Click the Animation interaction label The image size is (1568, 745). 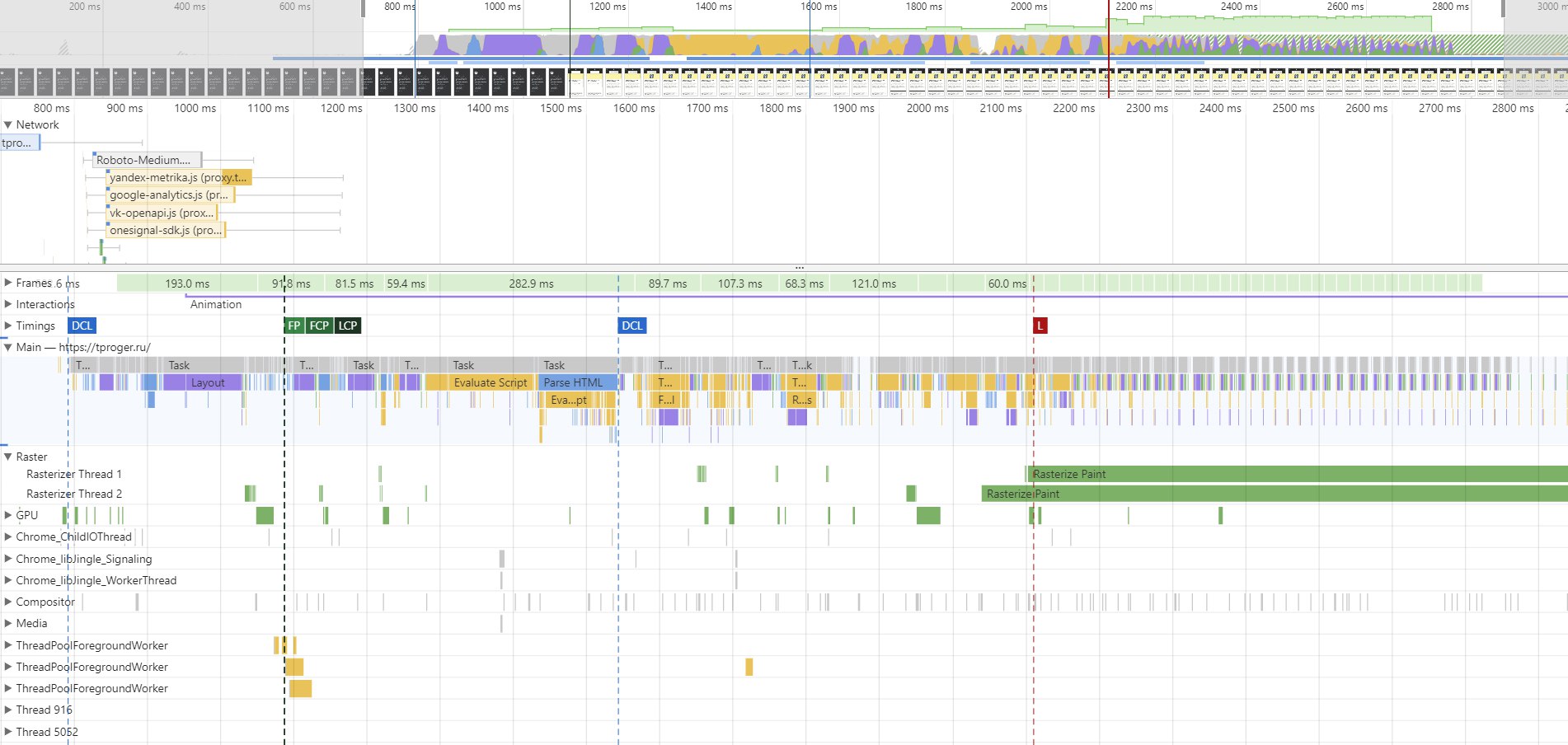coord(216,304)
